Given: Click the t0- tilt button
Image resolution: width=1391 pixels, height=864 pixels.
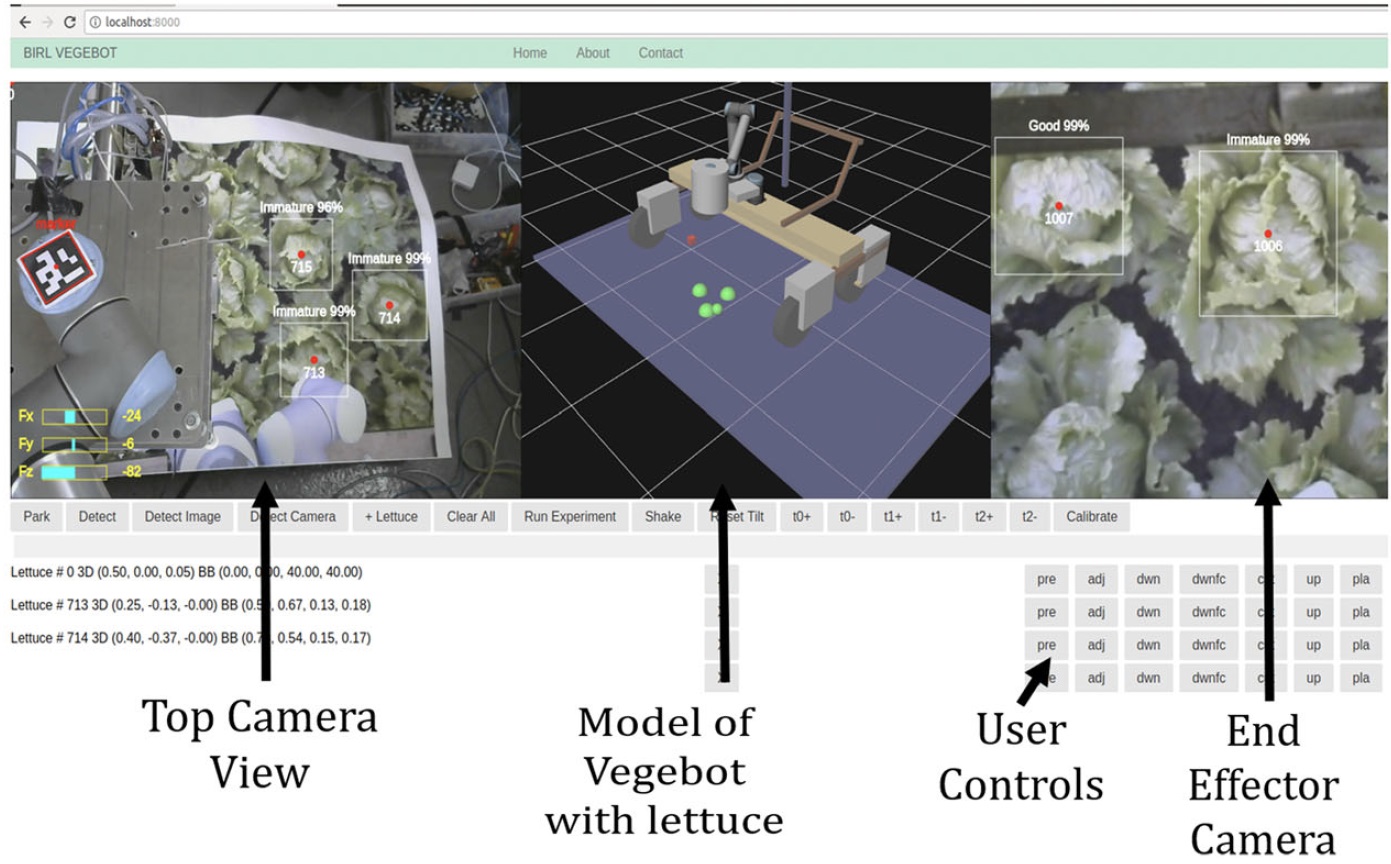Looking at the screenshot, I should (x=847, y=517).
